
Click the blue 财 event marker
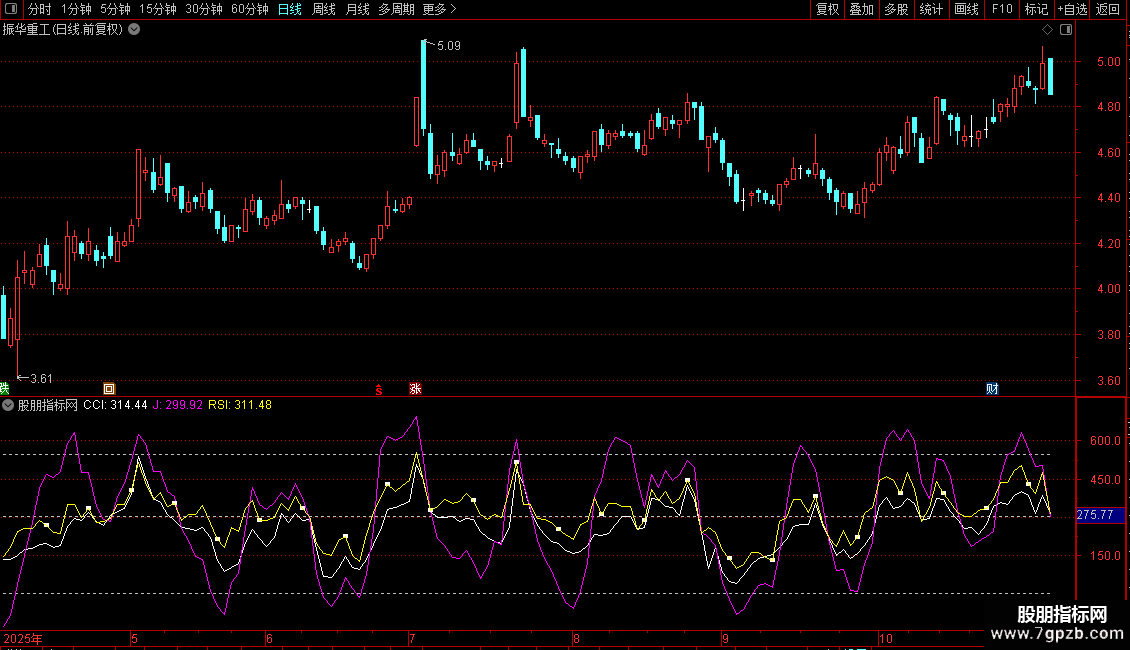(992, 388)
